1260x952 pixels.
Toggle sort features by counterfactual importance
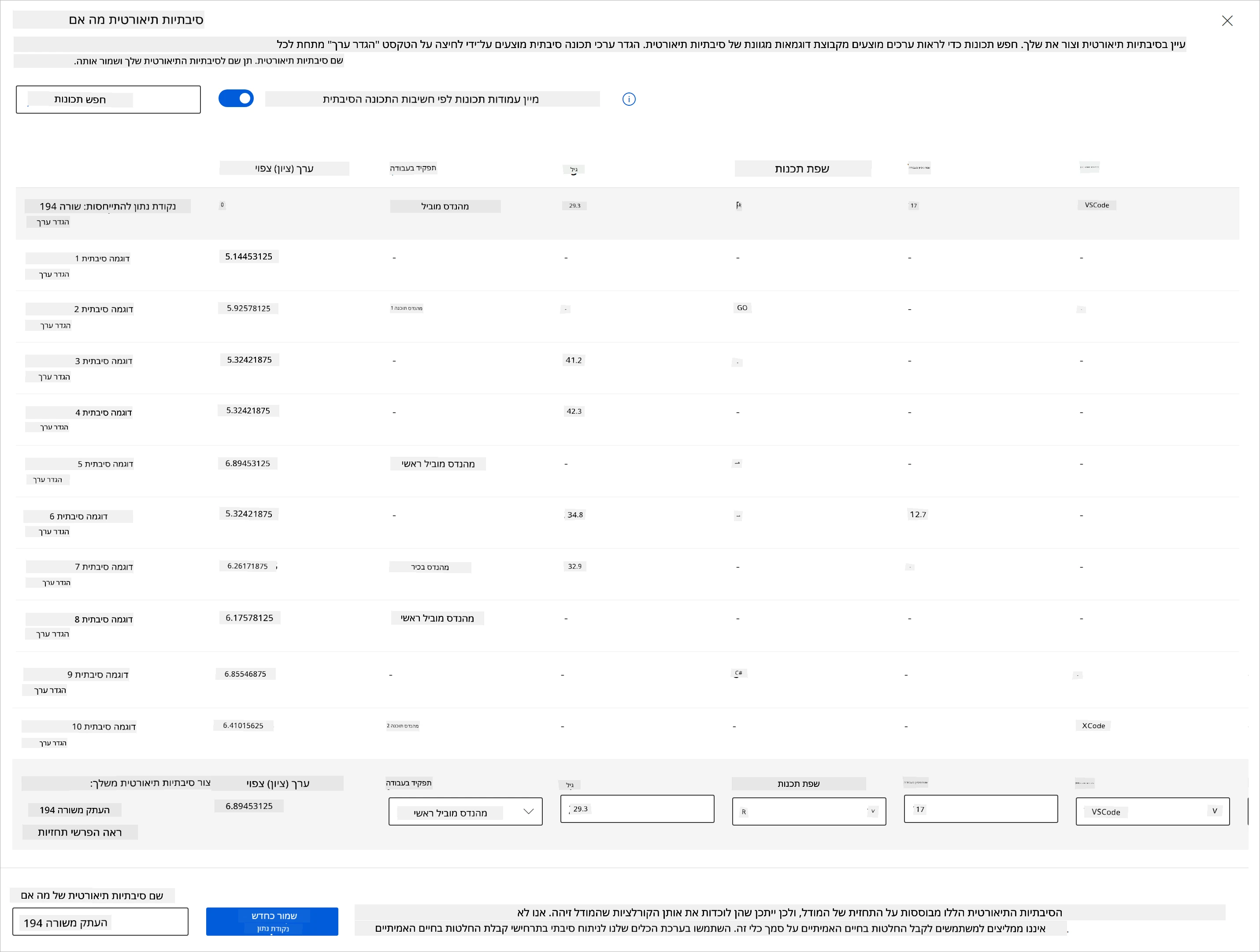(x=236, y=99)
